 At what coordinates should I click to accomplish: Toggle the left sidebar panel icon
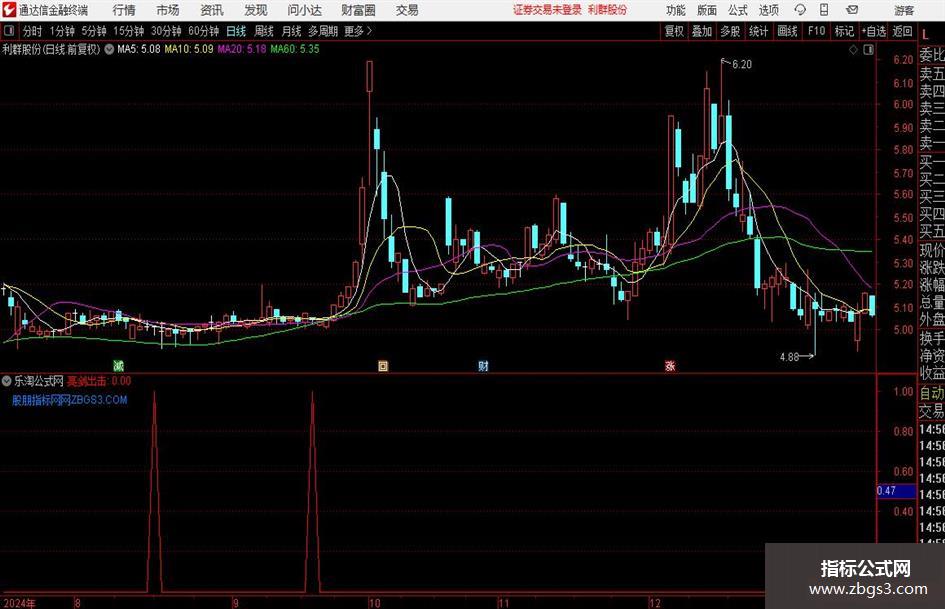click(8, 31)
